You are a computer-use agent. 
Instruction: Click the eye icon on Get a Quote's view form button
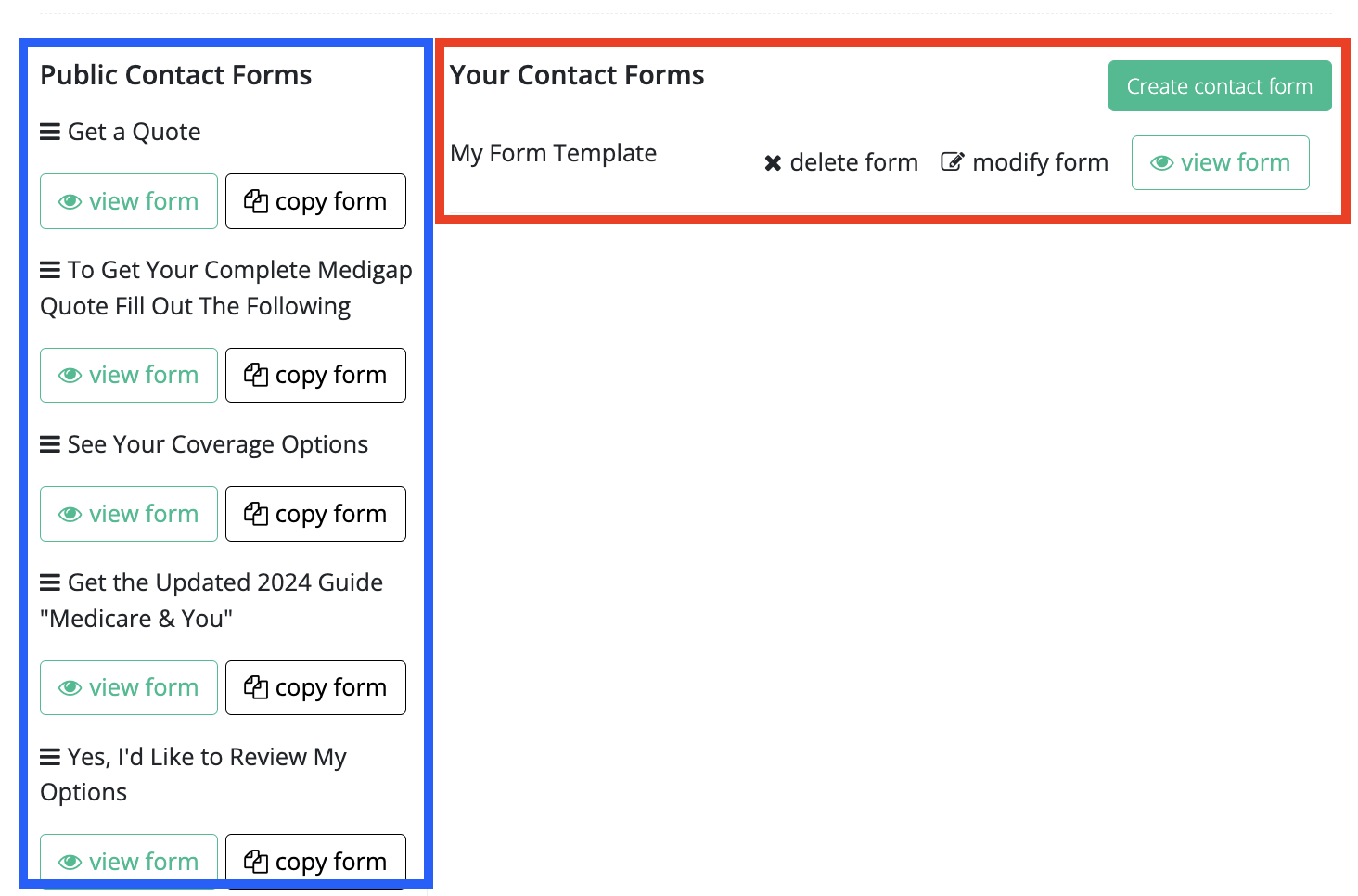click(70, 201)
